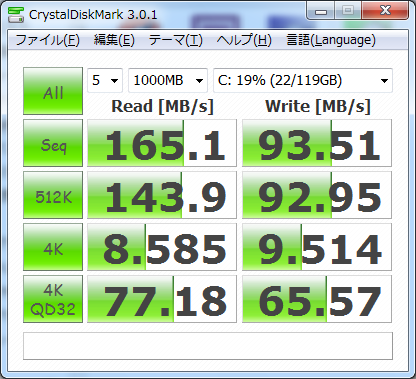The height and width of the screenshot is (379, 416).
Task: Run all benchmarks with All button
Action: coord(53,91)
